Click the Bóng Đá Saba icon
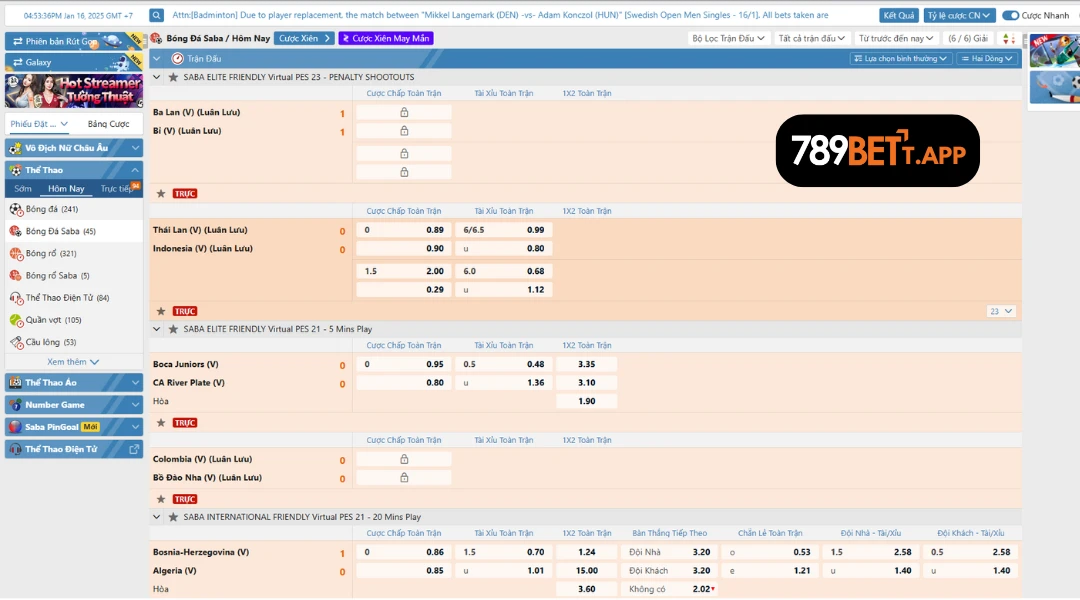This screenshot has width=1080, height=600. tap(16, 231)
